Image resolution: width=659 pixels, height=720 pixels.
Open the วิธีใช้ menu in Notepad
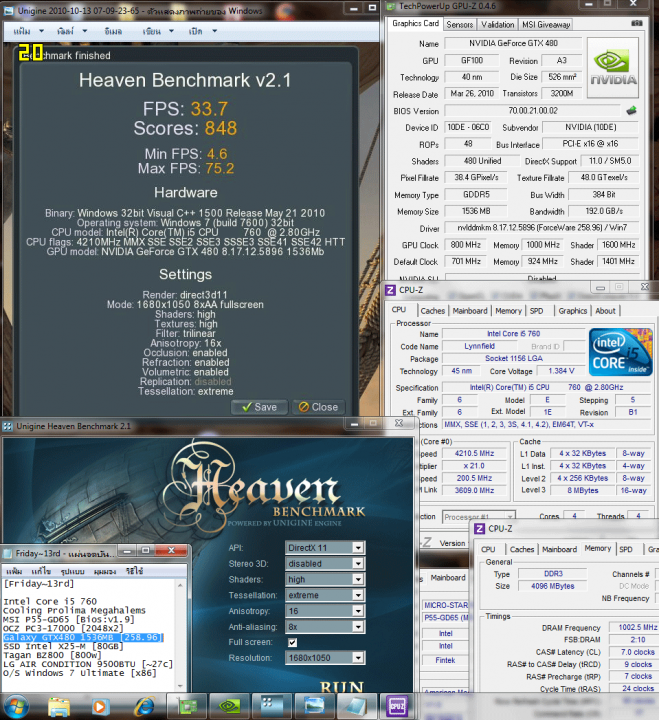[134, 571]
